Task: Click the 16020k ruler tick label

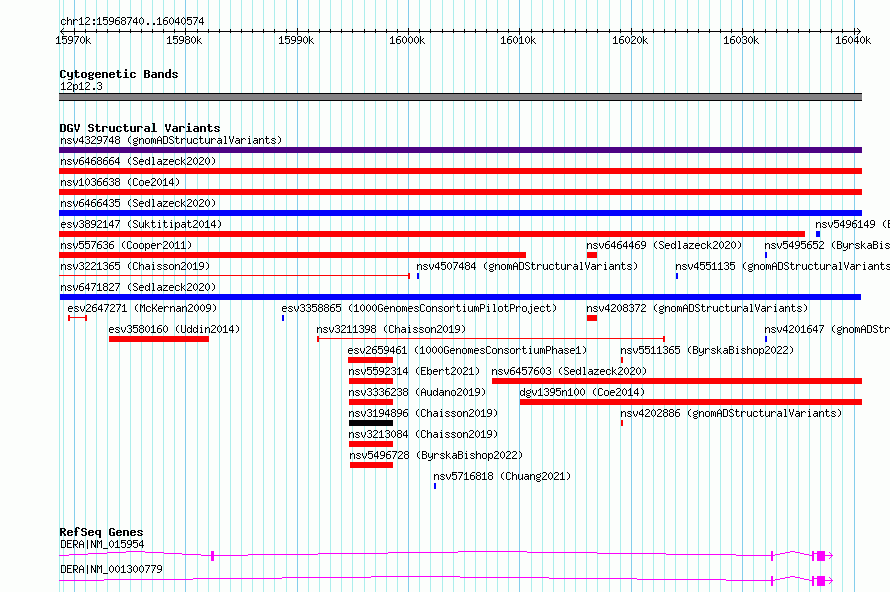Action: point(629,40)
